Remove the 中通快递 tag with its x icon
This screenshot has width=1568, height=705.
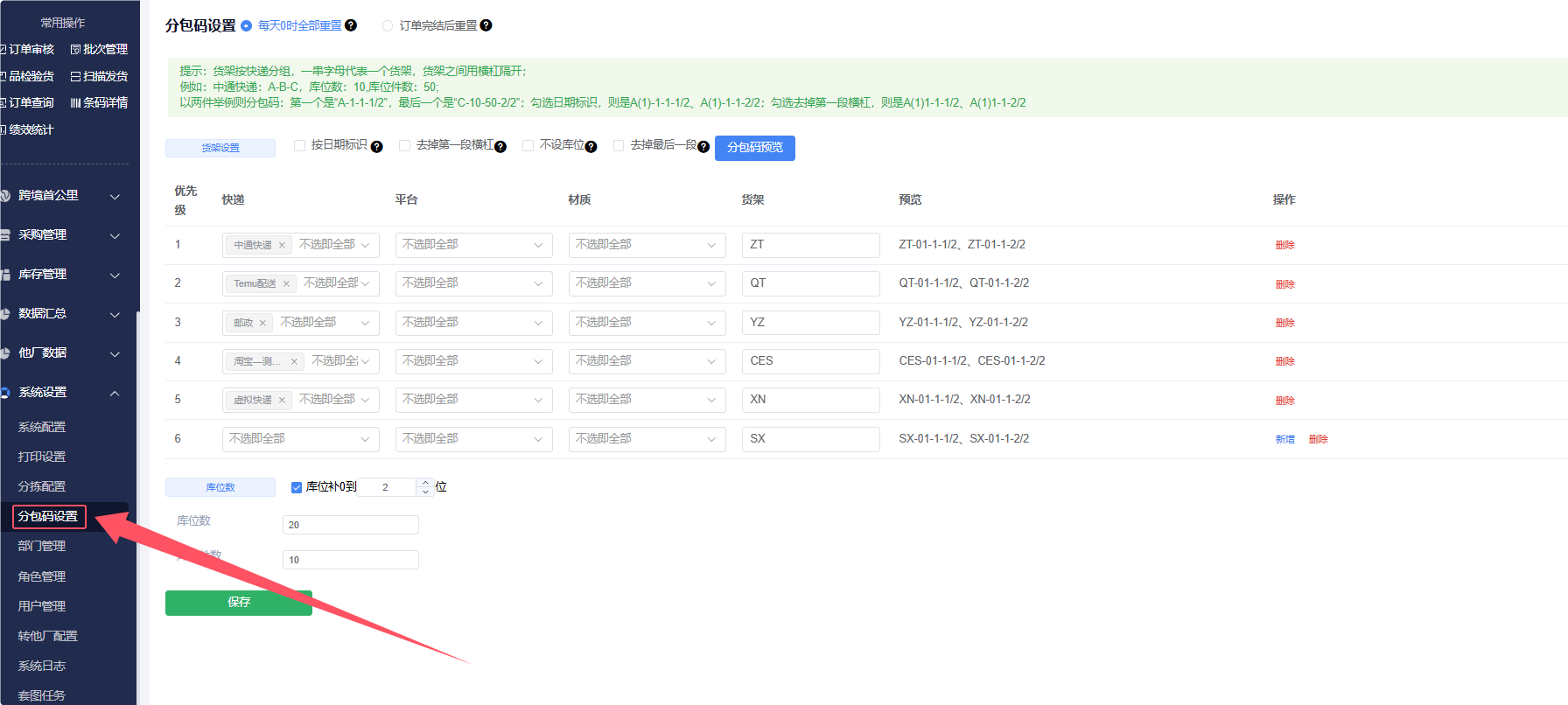tap(282, 246)
